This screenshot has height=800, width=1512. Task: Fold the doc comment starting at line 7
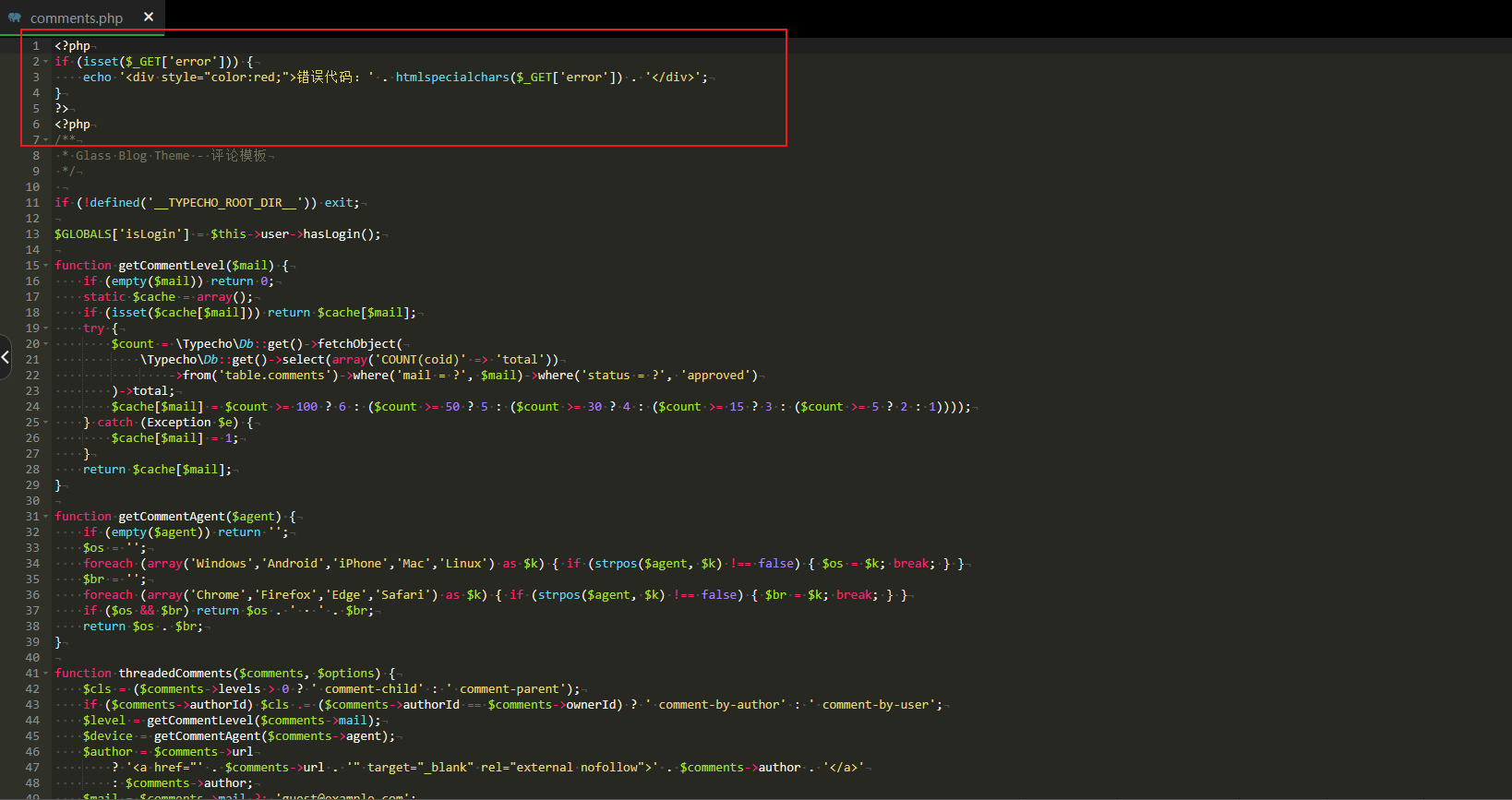point(45,140)
